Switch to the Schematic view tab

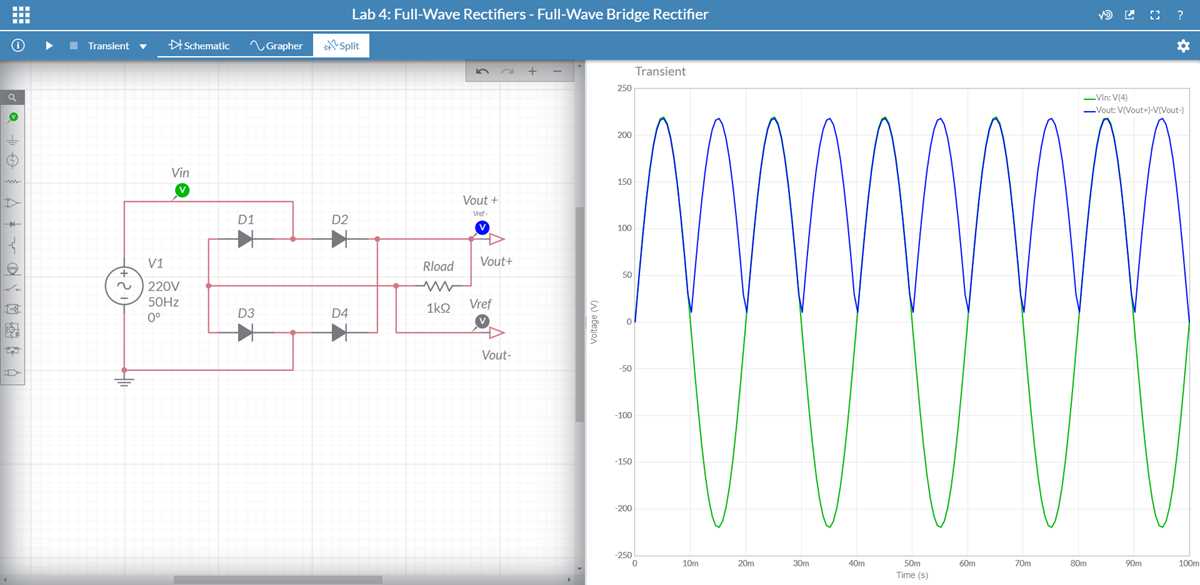[199, 45]
